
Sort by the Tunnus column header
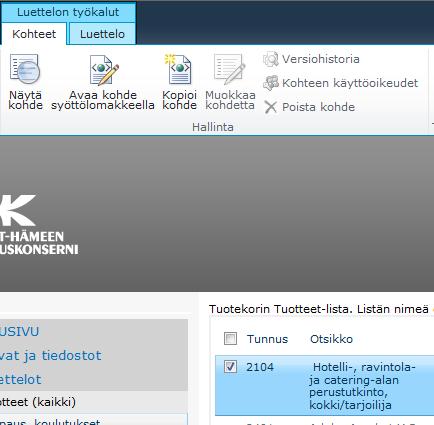(267, 339)
